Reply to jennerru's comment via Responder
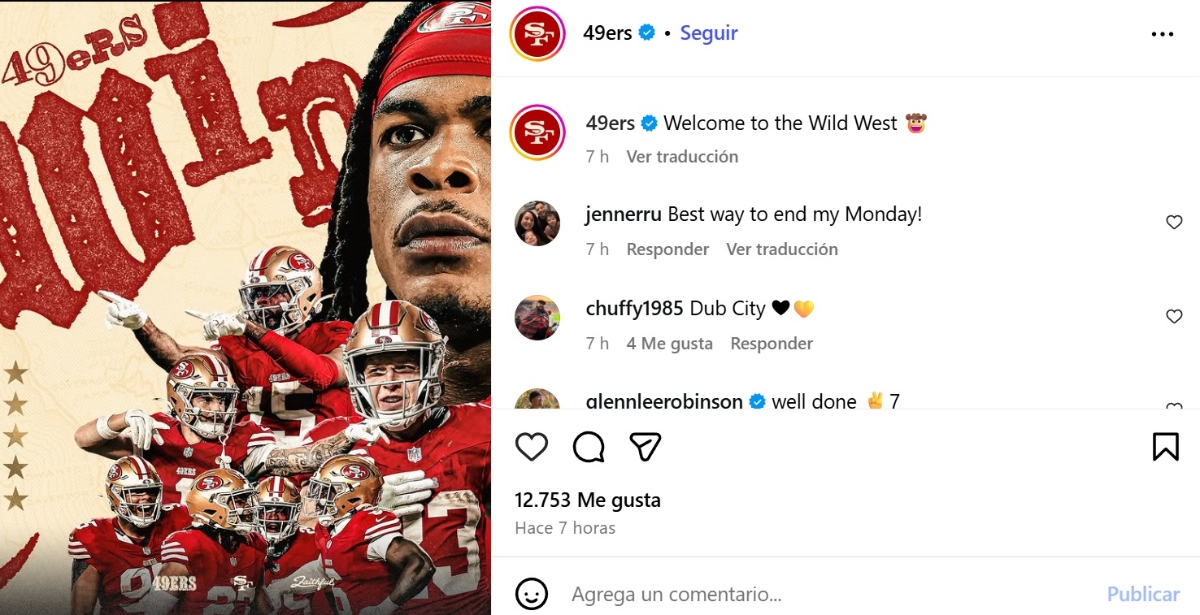 (x=668, y=249)
